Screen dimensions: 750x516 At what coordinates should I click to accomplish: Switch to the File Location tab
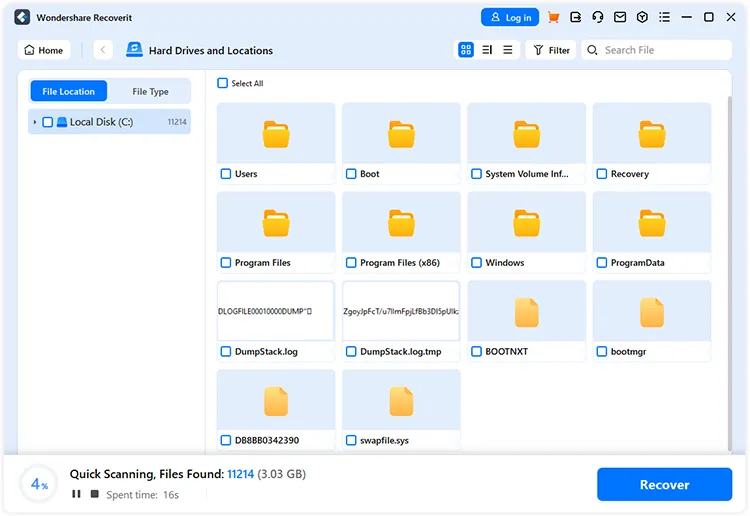pos(68,91)
